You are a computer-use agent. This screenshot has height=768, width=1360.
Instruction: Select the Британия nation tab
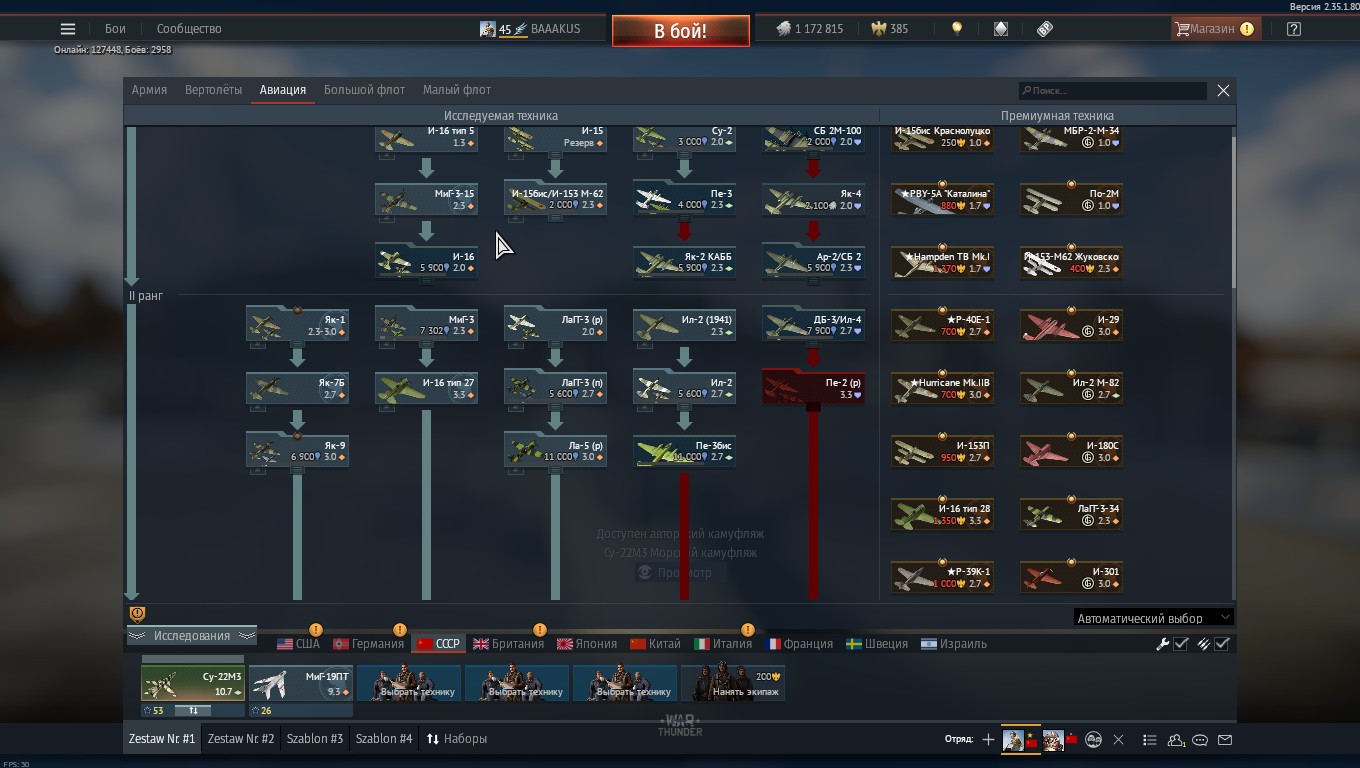tap(508, 644)
